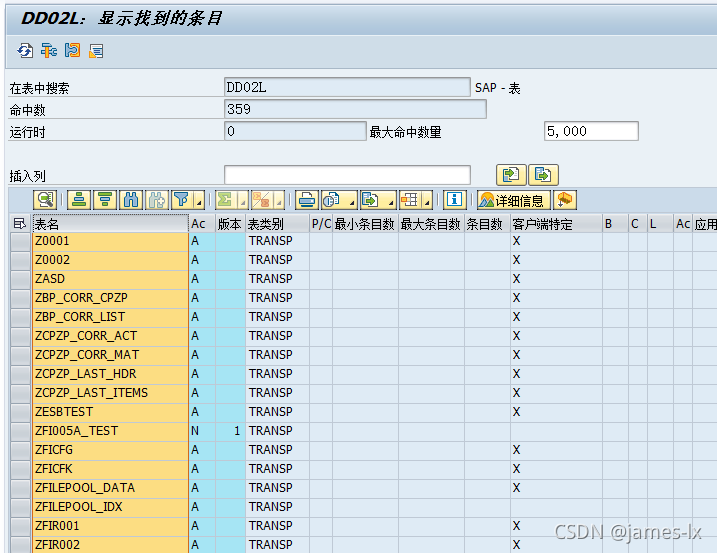This screenshot has height=553, width=717.
Task: Select the row marker for ZASD
Action: 21,279
